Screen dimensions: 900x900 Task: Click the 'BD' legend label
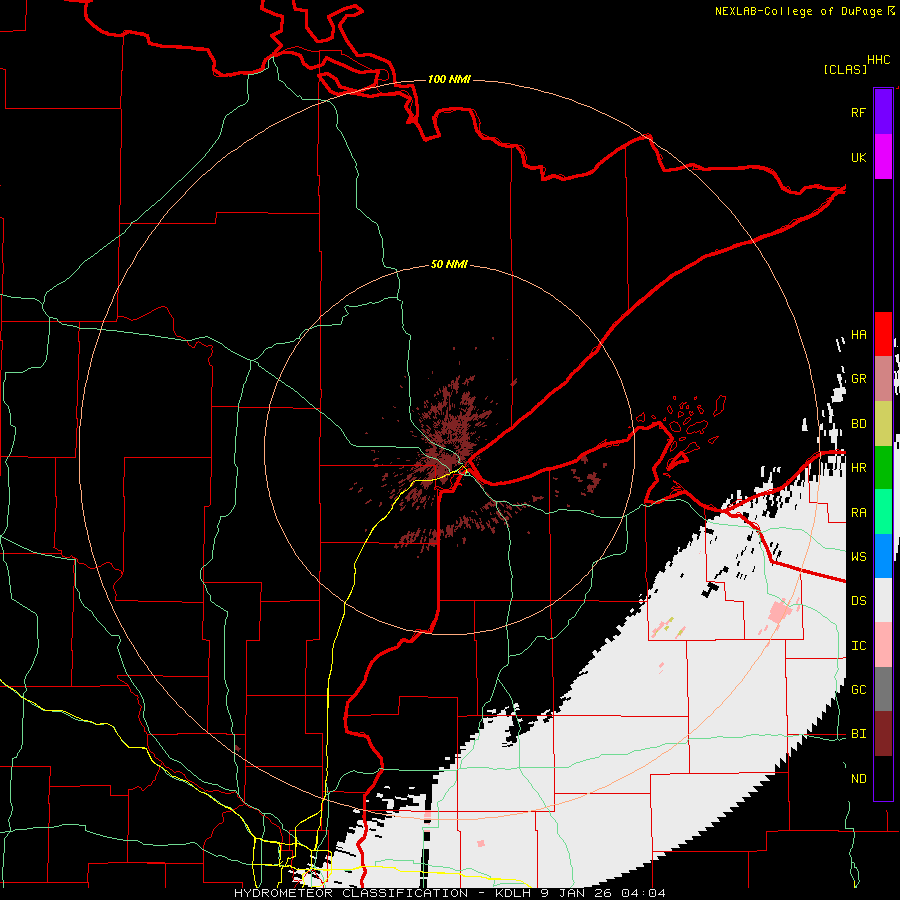(x=858, y=424)
